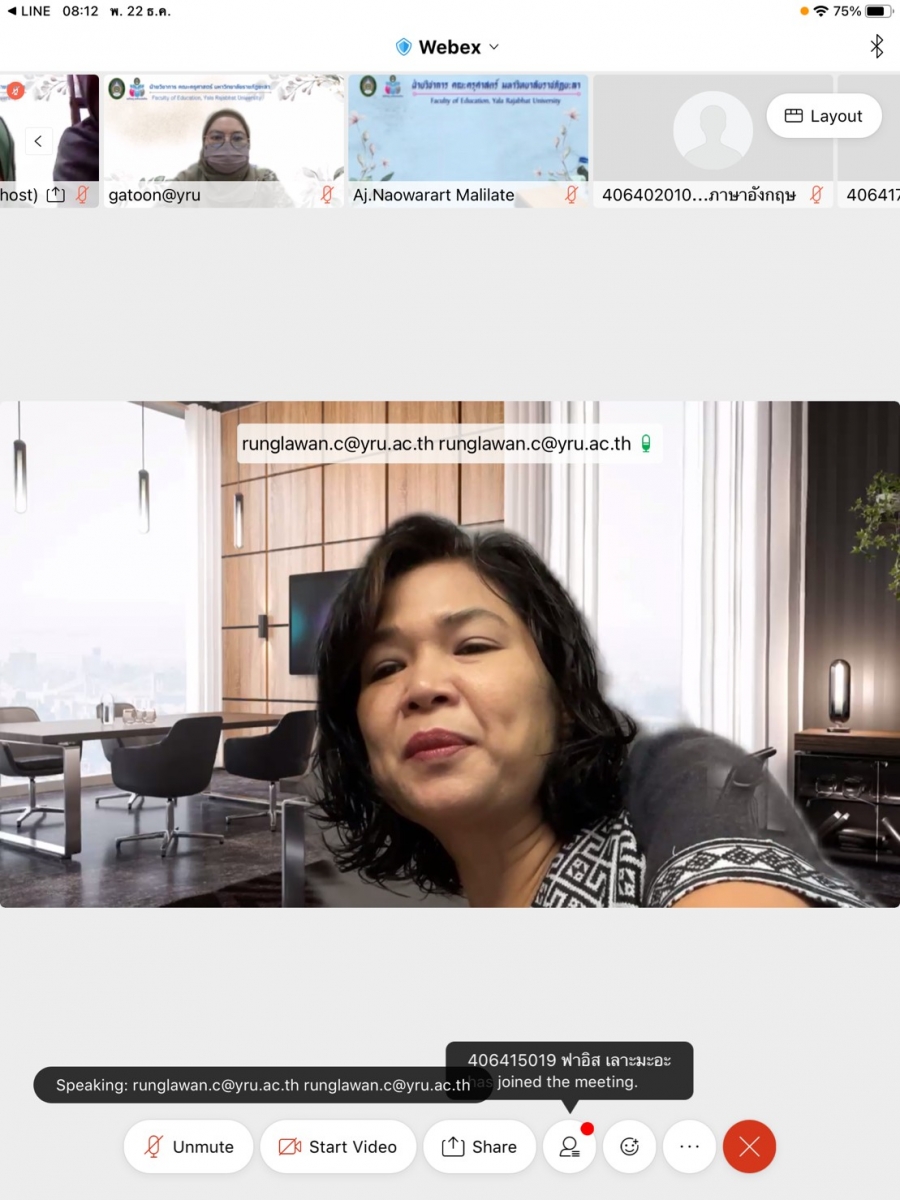
Task: Select gatoon@yru video thumbnail
Action: click(x=224, y=130)
